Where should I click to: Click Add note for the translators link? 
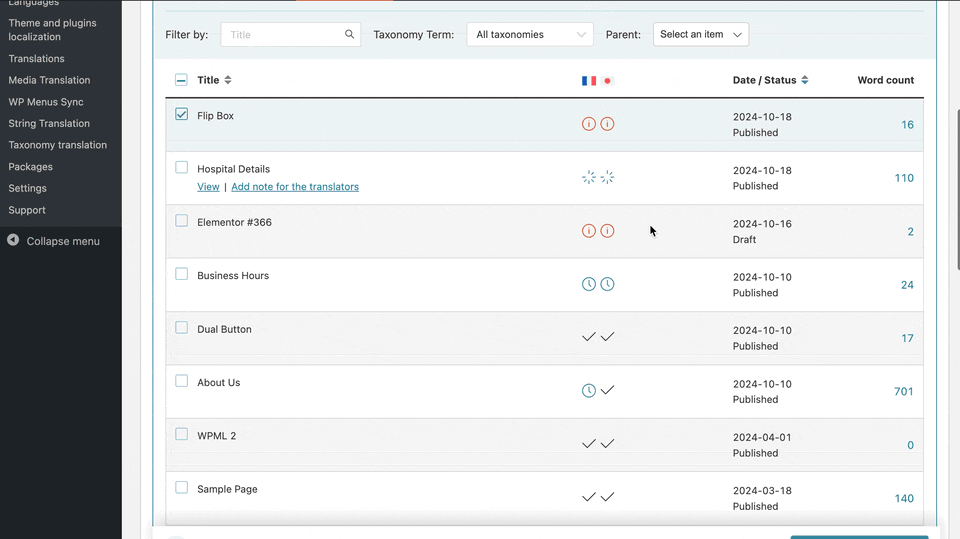[x=295, y=187]
